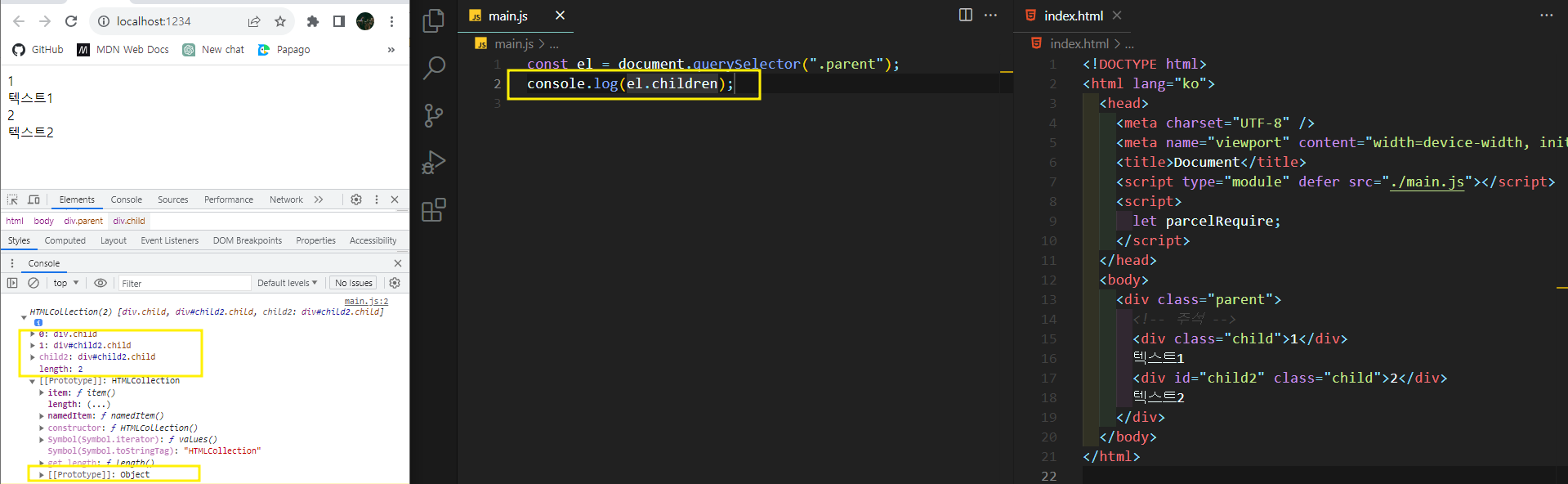Open the Event Listeners pane

pos(170,240)
